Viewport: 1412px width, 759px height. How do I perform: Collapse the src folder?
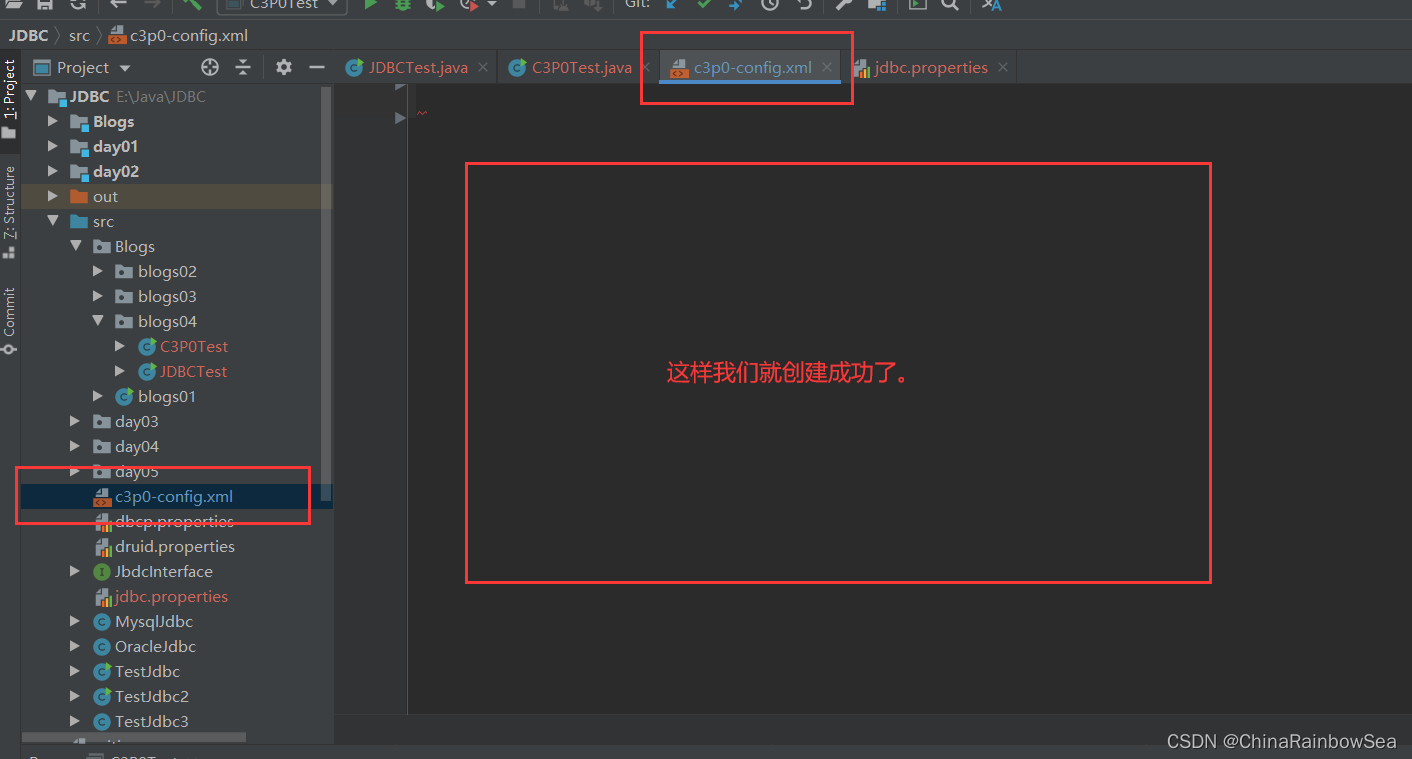(53, 221)
